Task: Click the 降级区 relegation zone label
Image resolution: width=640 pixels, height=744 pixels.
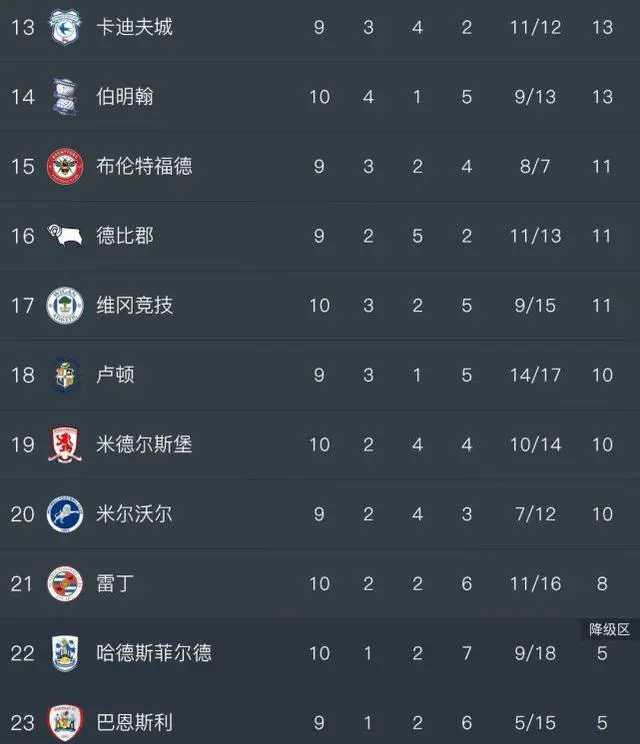Action: pos(610,630)
